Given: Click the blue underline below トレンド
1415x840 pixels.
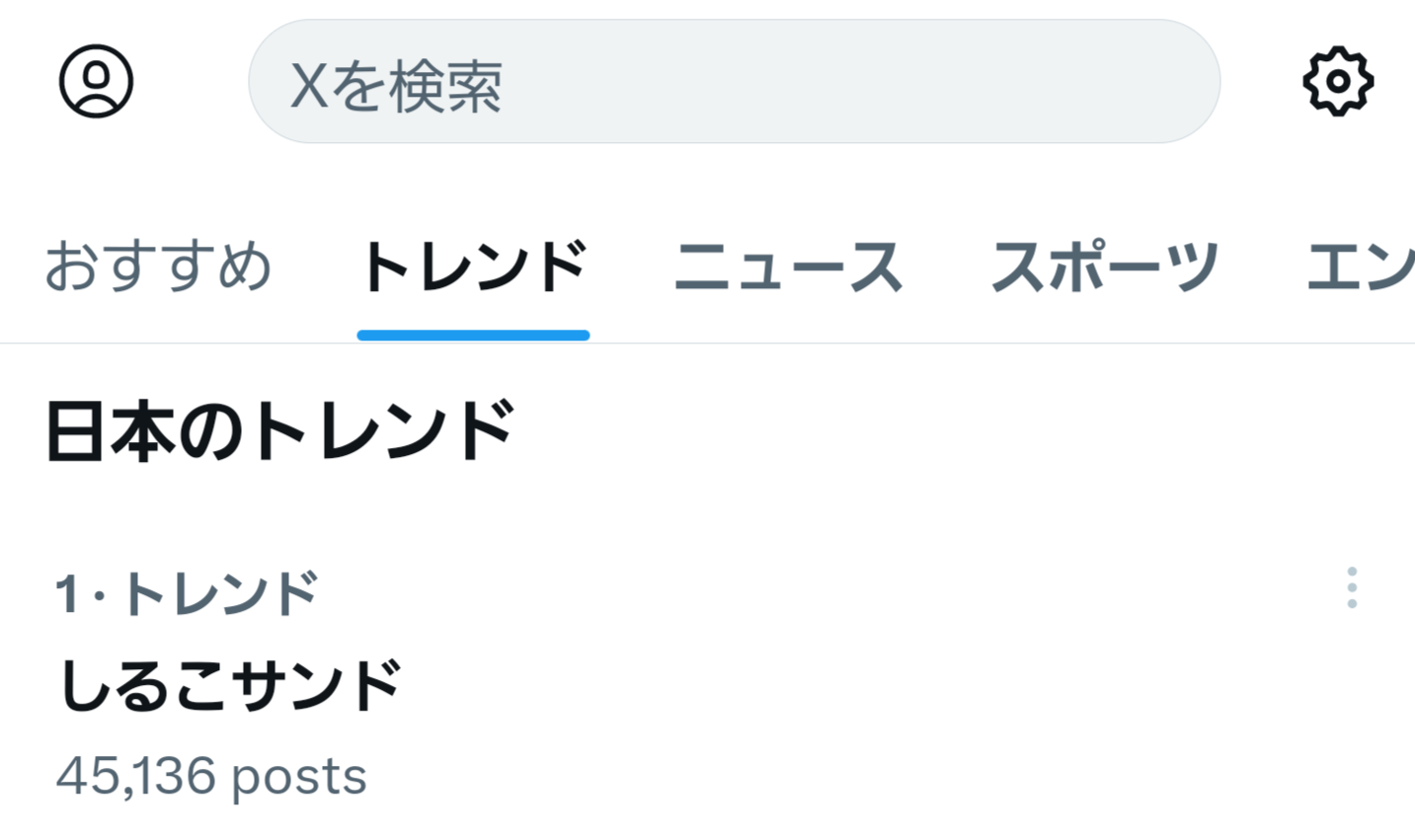Looking at the screenshot, I should (473, 336).
